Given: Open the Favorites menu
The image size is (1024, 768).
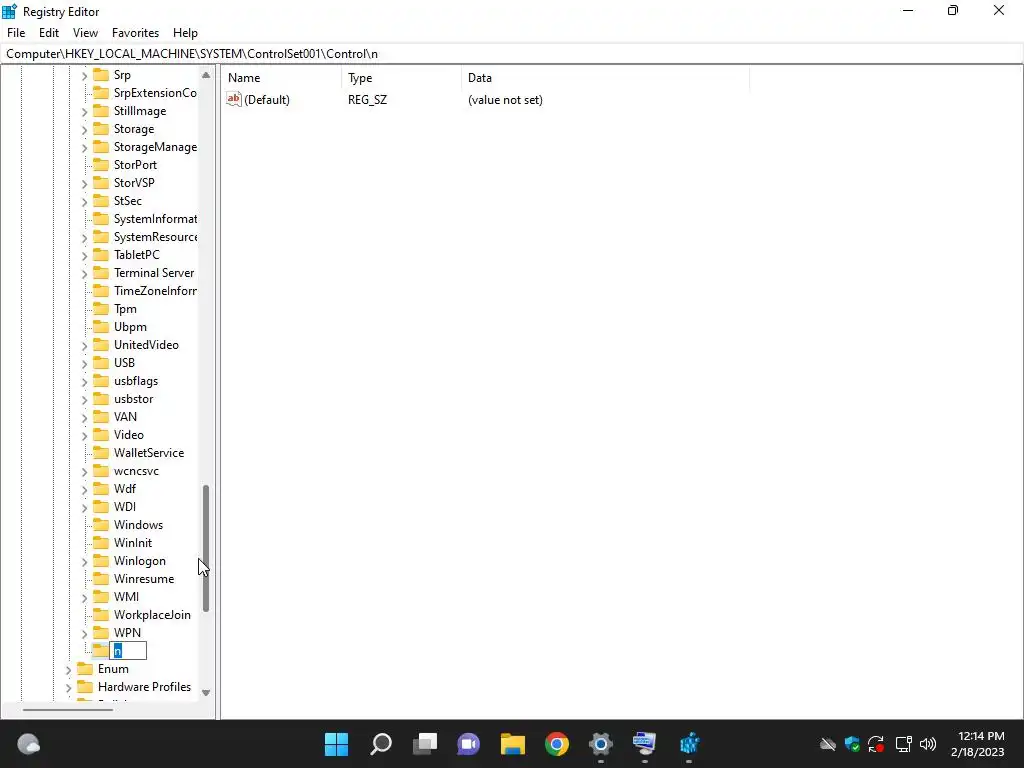Looking at the screenshot, I should pyautogui.click(x=135, y=33).
